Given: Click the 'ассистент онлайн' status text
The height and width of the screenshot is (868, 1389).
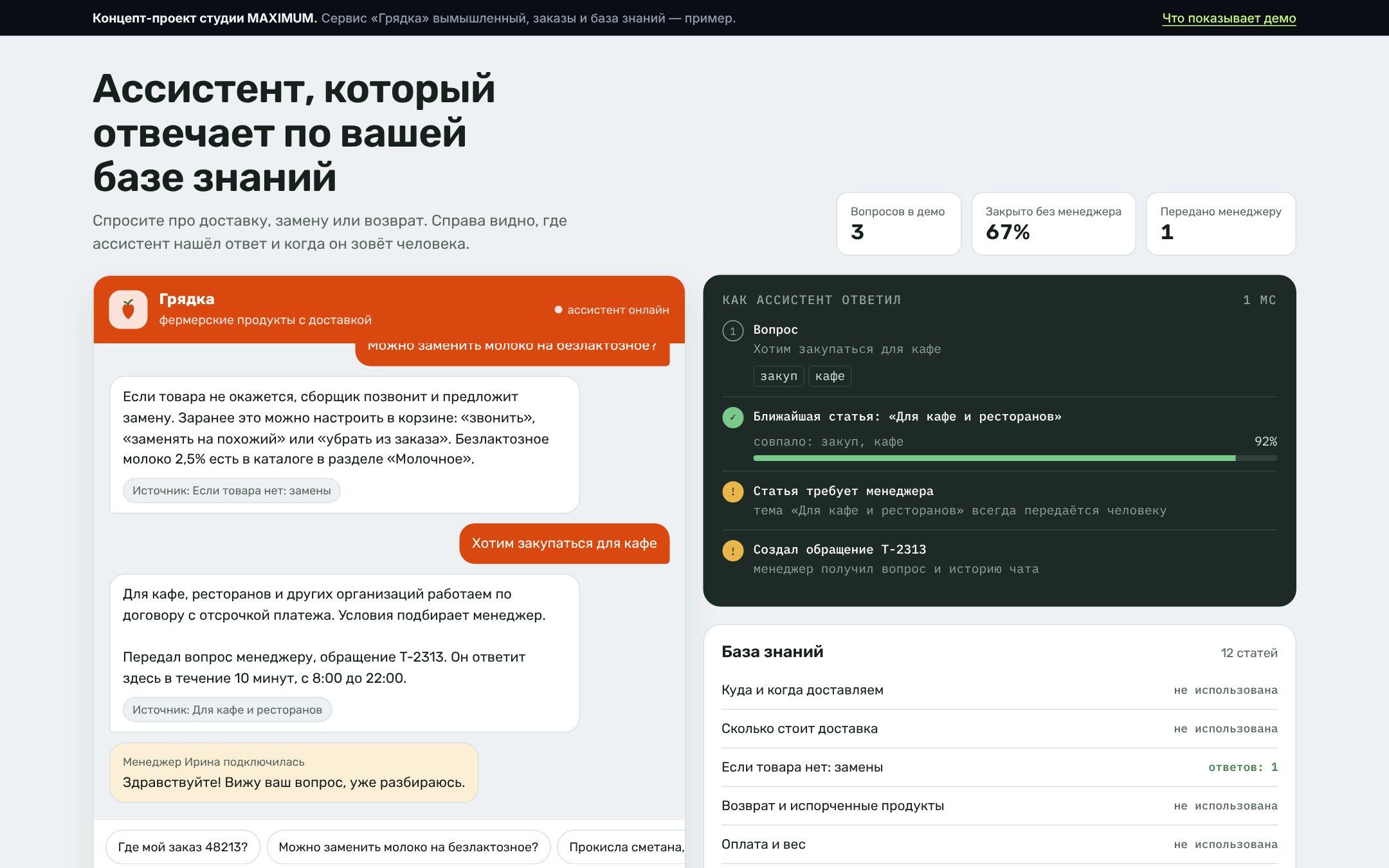Looking at the screenshot, I should pos(618,310).
